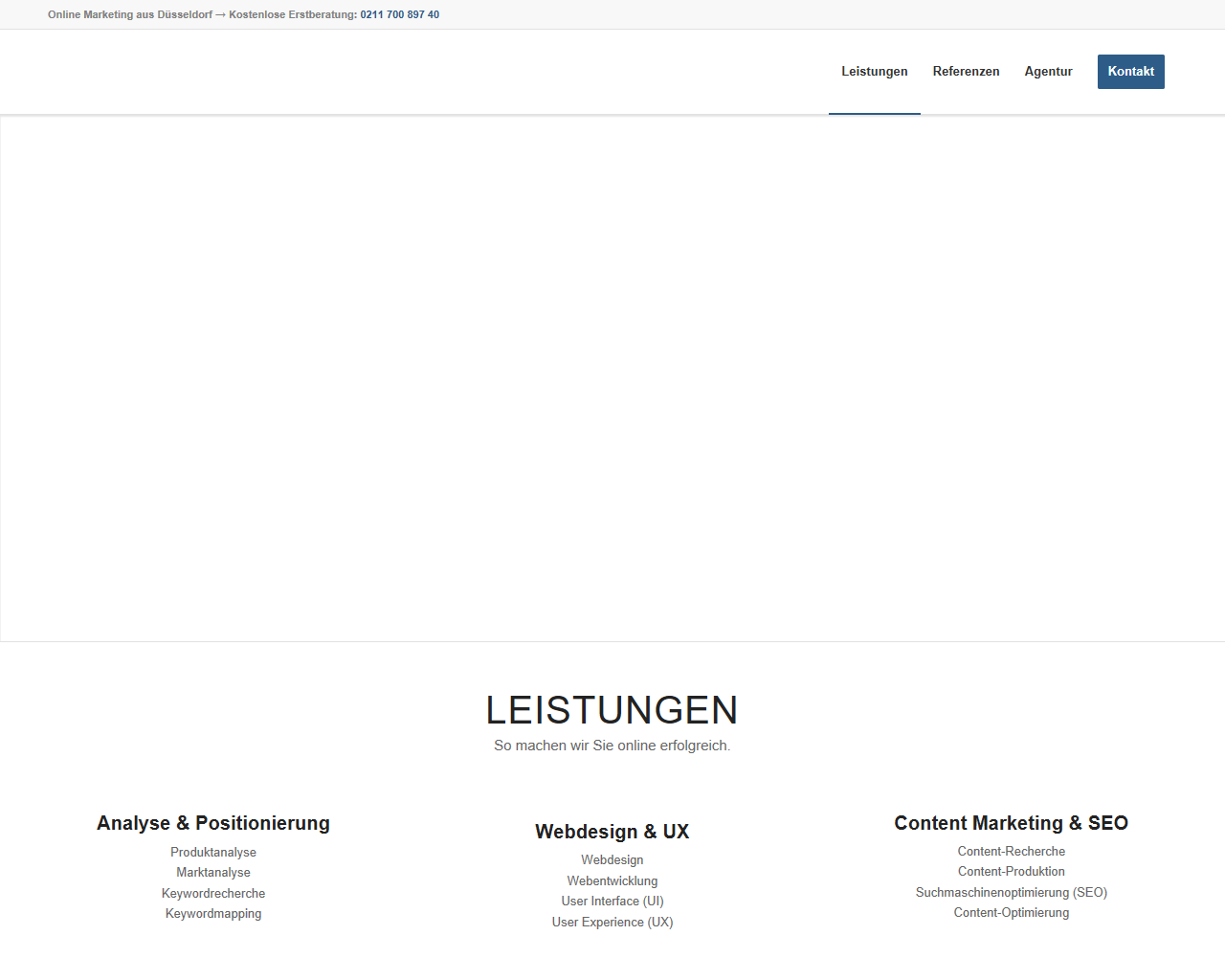Open the Produktanalyse service link
1225x980 pixels.
tap(213, 852)
